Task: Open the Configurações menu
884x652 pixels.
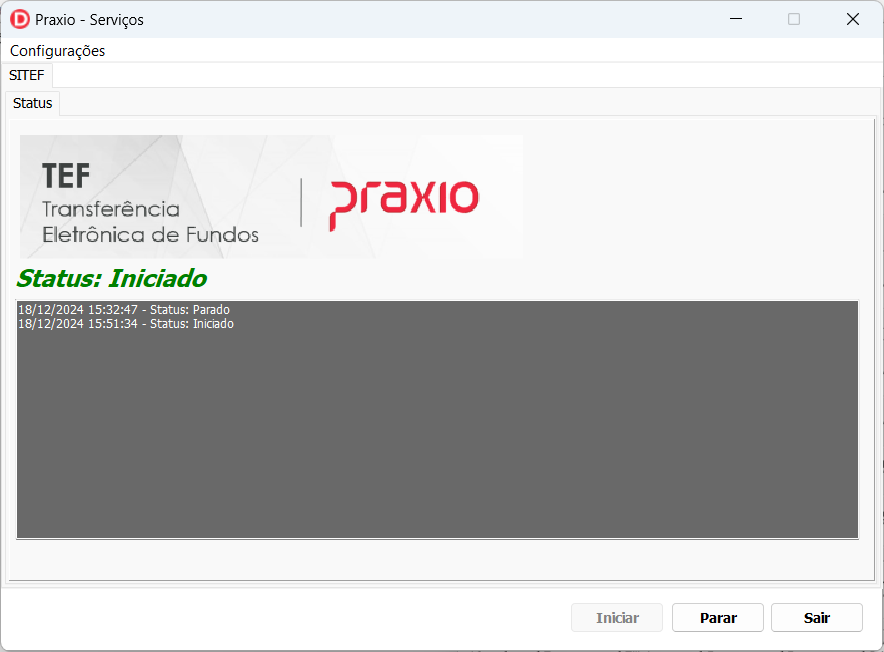Action: point(58,51)
